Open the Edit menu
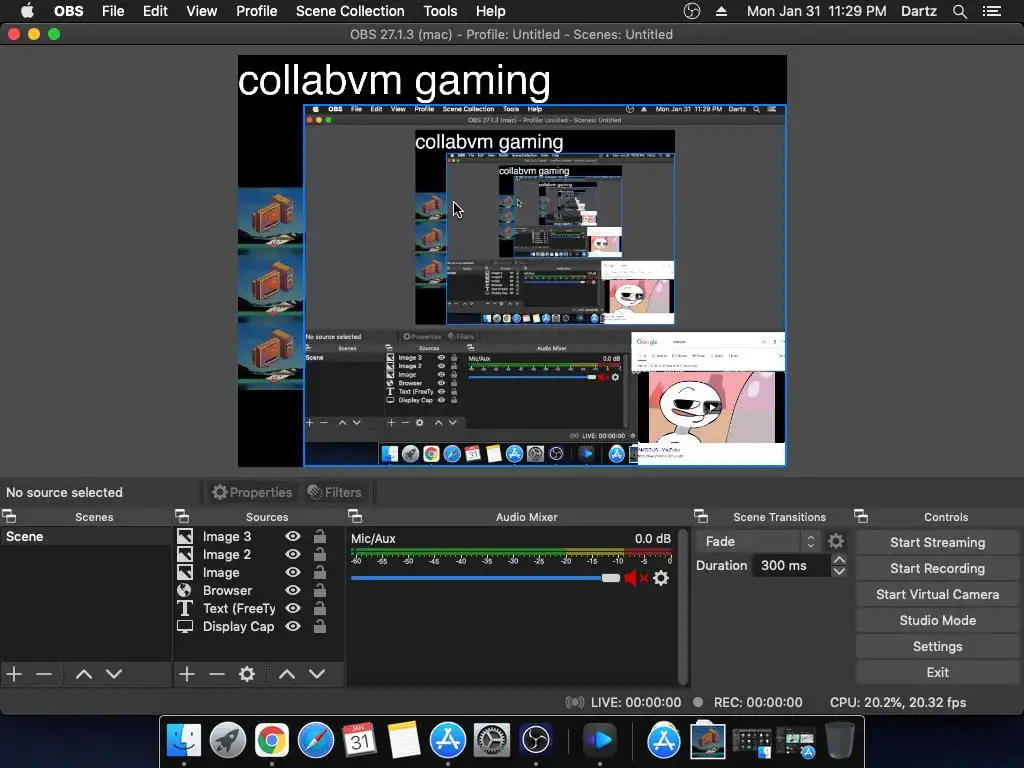 pyautogui.click(x=155, y=11)
